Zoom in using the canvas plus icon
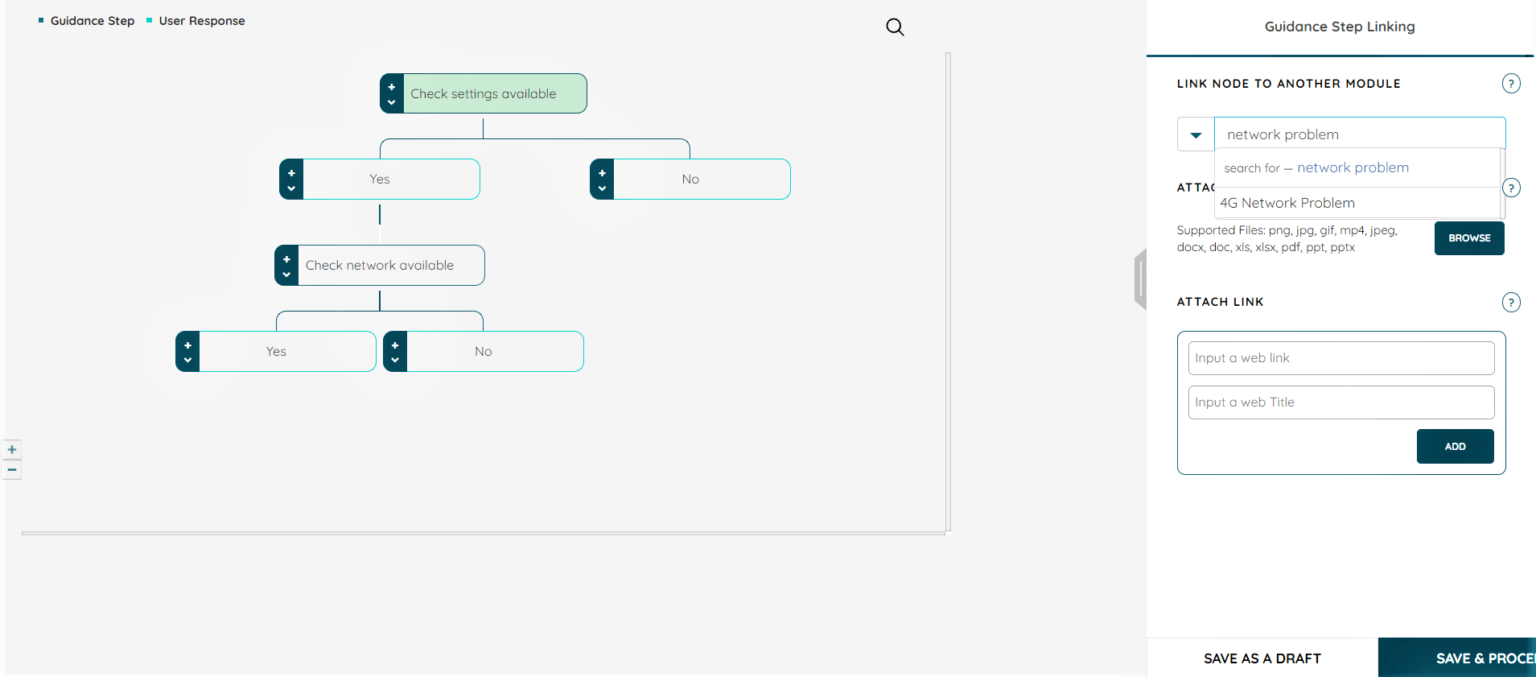This screenshot has width=1536, height=677. tap(12, 449)
